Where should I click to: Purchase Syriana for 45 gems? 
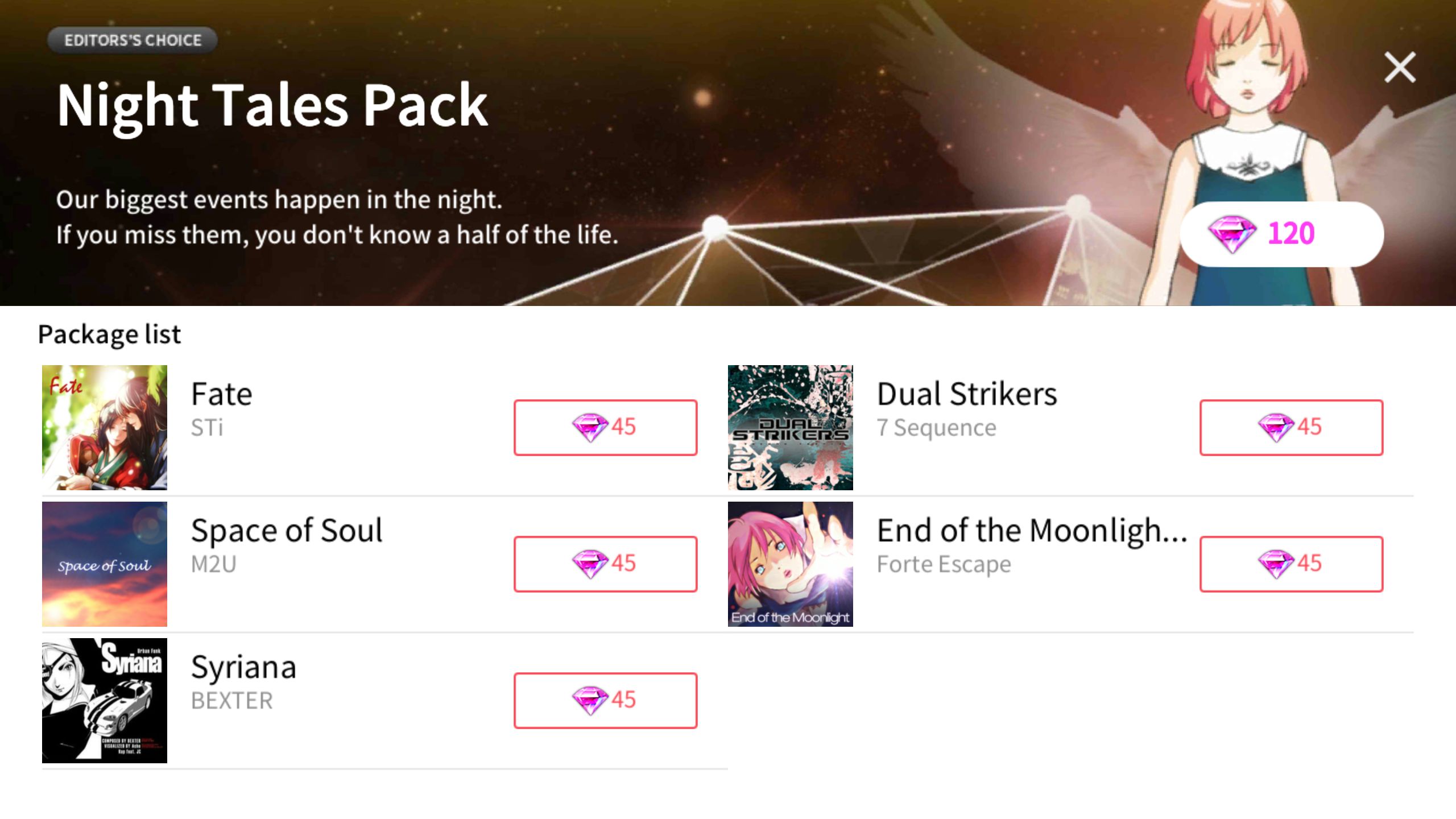pyautogui.click(x=605, y=700)
